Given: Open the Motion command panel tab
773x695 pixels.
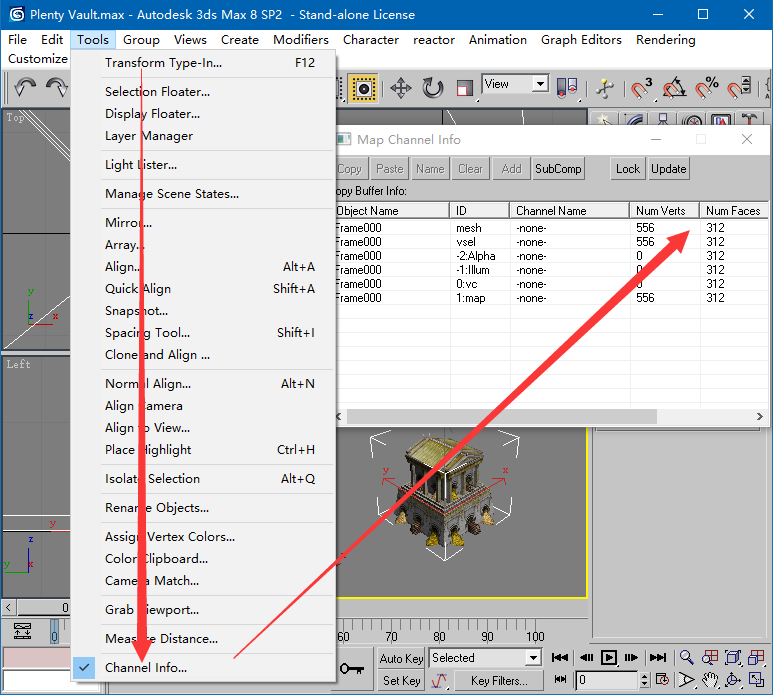Looking at the screenshot, I should 693,120.
